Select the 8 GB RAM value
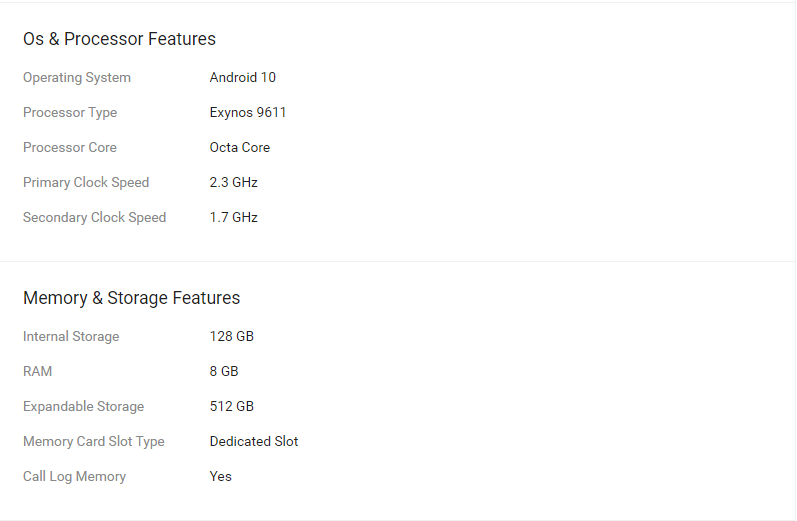Image resolution: width=797 pixels, height=521 pixels. pyautogui.click(x=224, y=372)
